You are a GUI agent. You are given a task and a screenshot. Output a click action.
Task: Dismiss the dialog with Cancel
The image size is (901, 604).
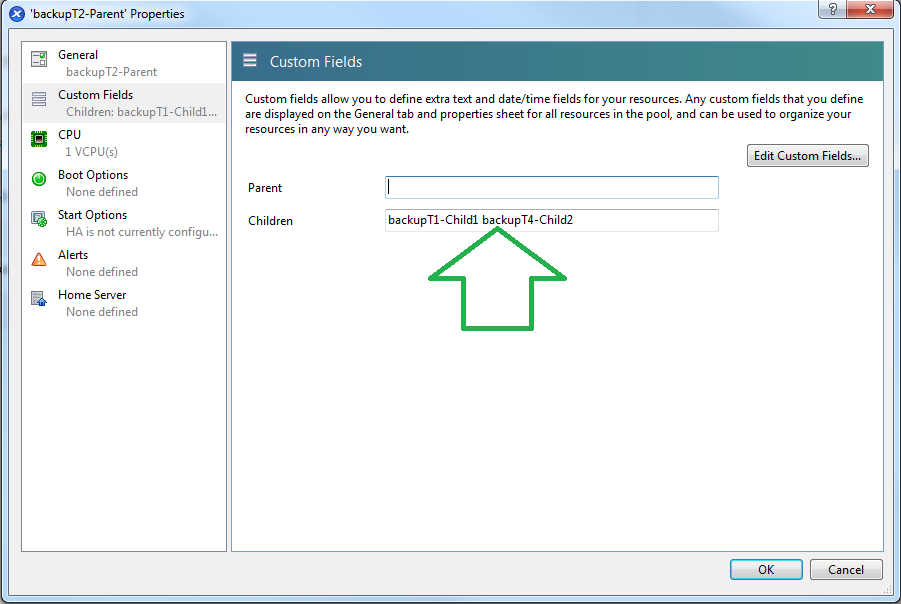click(846, 570)
